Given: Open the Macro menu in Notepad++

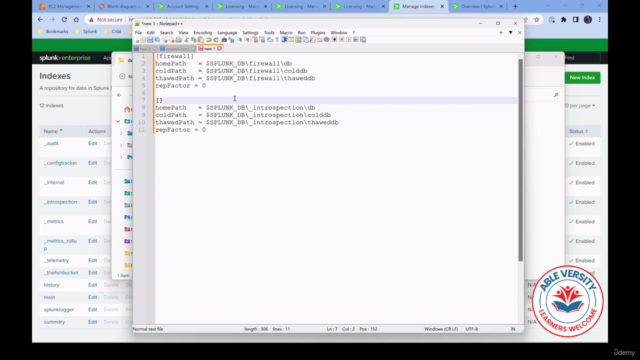Looking at the screenshot, I should point(286,33).
